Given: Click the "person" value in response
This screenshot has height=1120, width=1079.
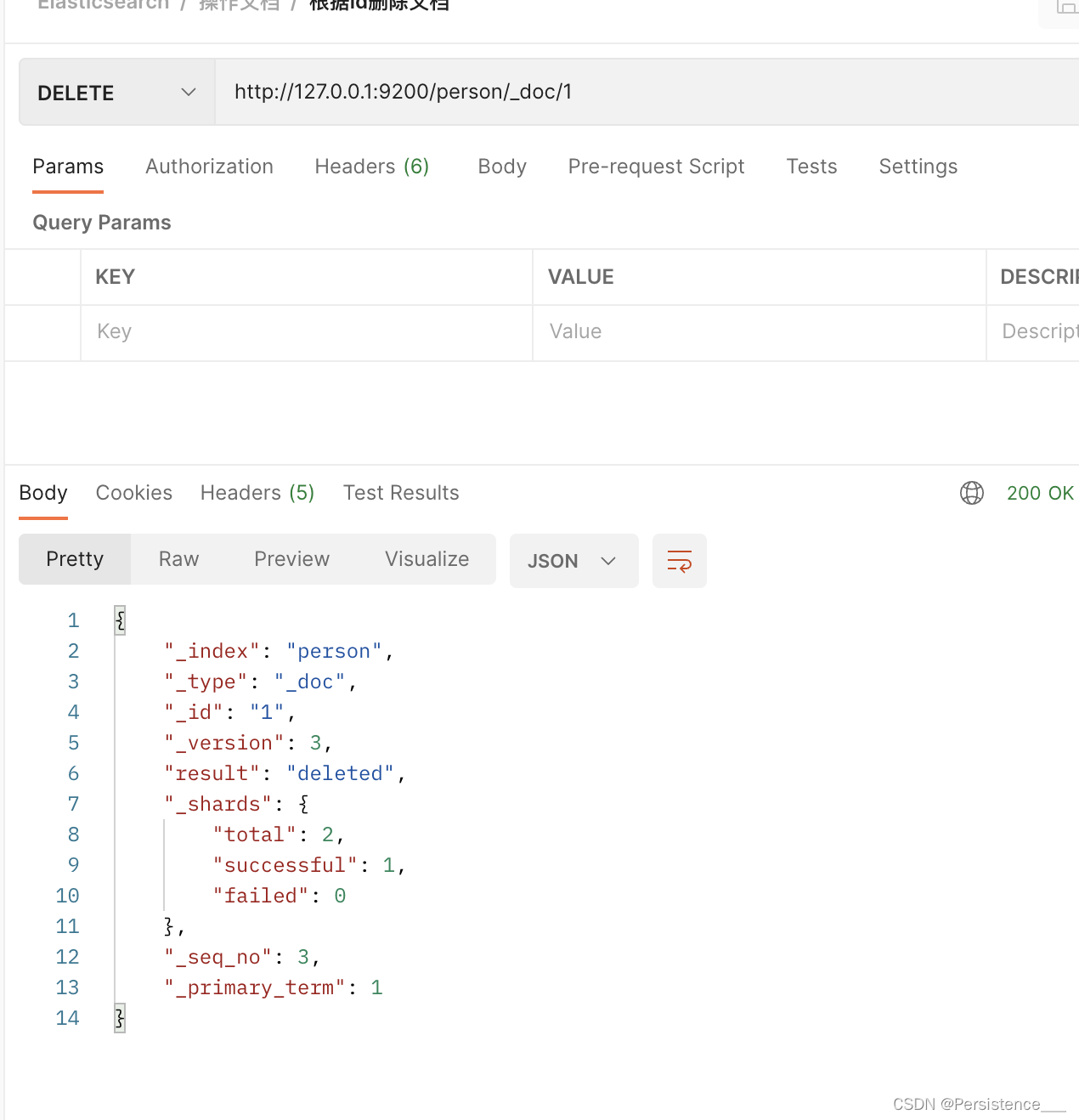Looking at the screenshot, I should click(335, 652).
